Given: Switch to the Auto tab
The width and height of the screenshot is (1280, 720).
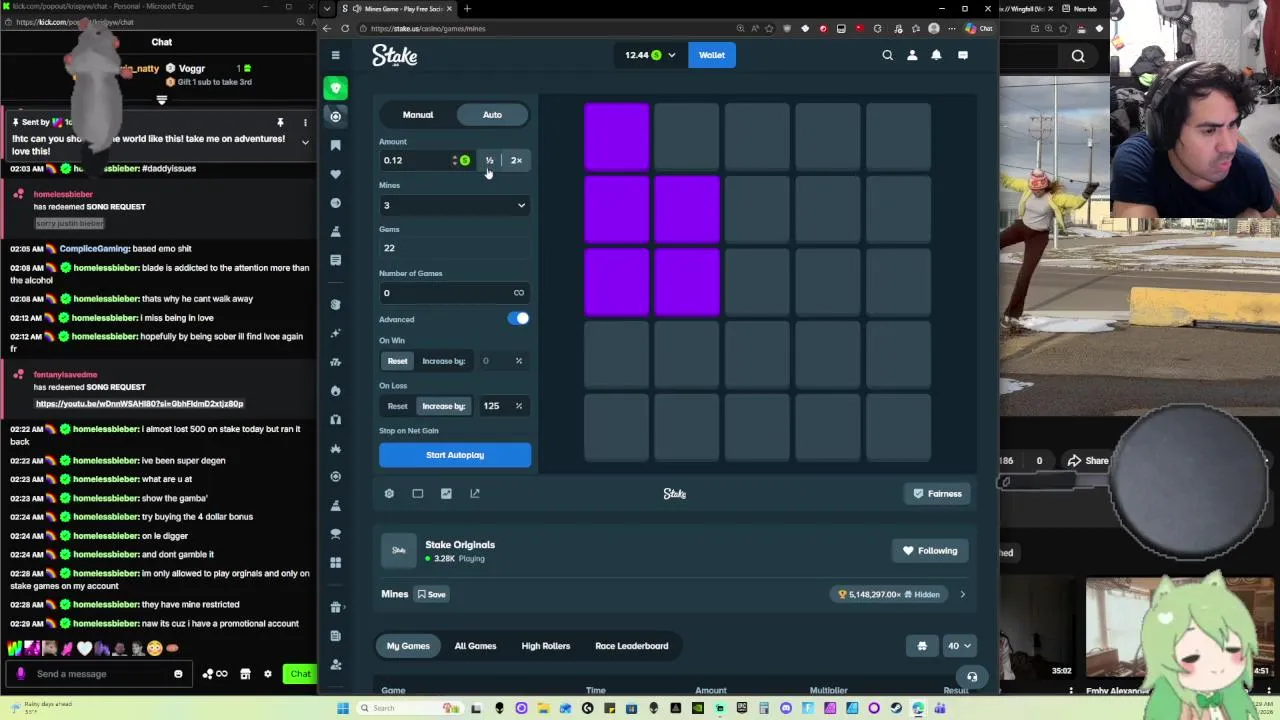Looking at the screenshot, I should (492, 115).
